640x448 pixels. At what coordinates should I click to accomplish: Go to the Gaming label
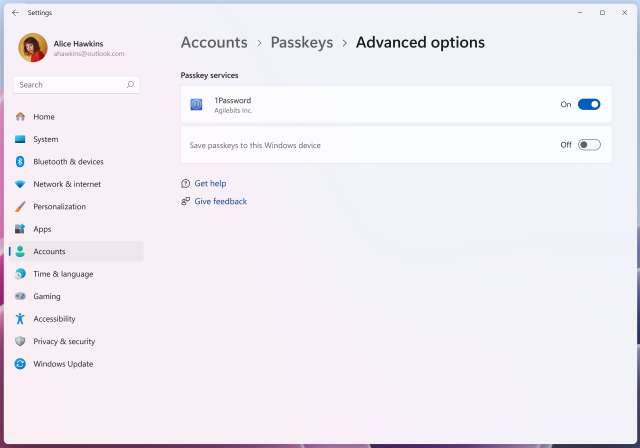point(47,297)
